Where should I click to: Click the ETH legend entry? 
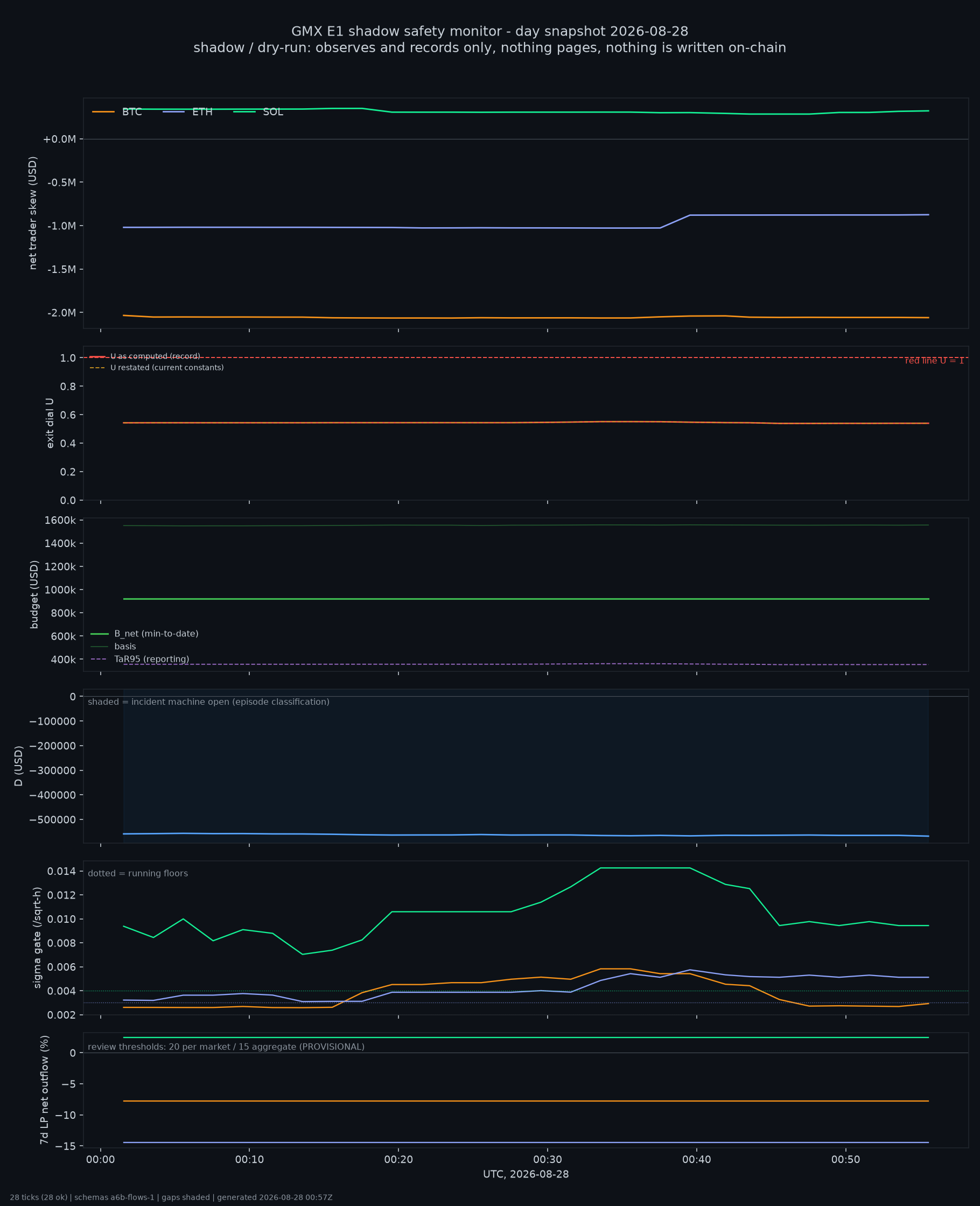187,112
